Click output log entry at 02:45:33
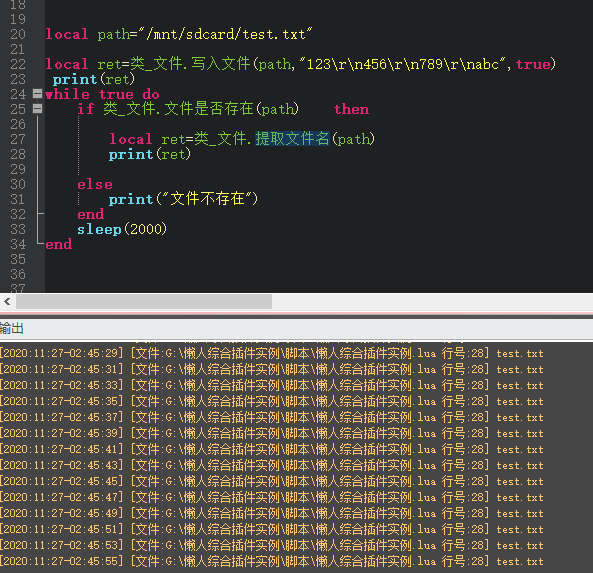593x573 pixels. coord(272,385)
